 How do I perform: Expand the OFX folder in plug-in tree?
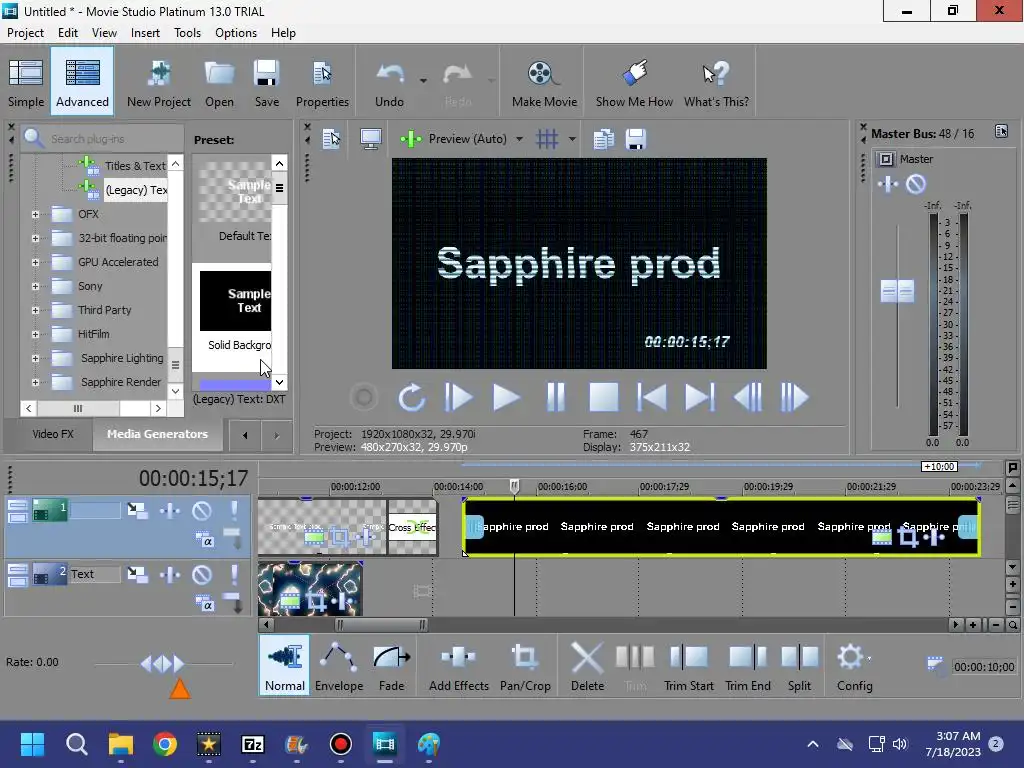click(35, 214)
